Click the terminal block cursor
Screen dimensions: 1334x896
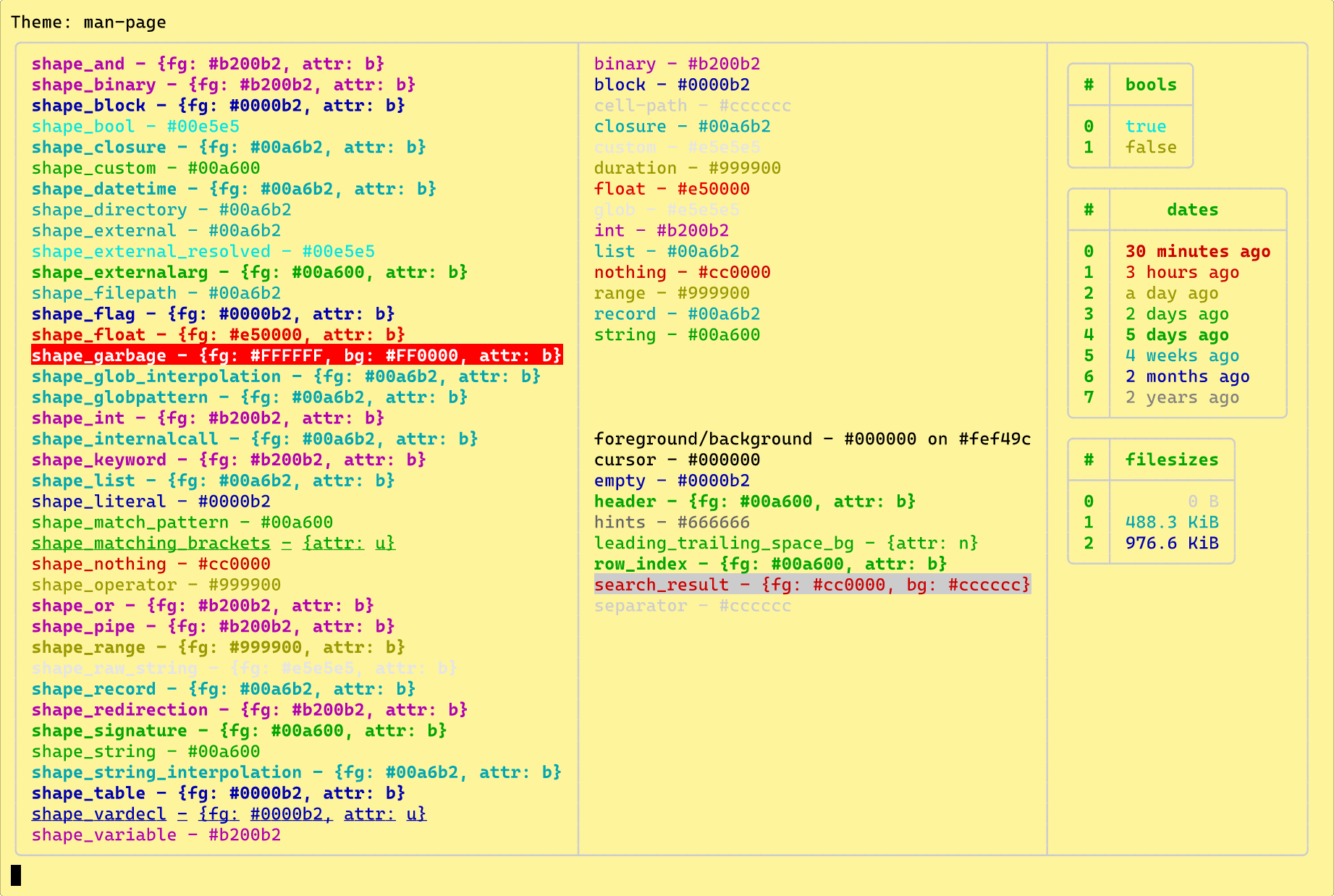[16, 875]
